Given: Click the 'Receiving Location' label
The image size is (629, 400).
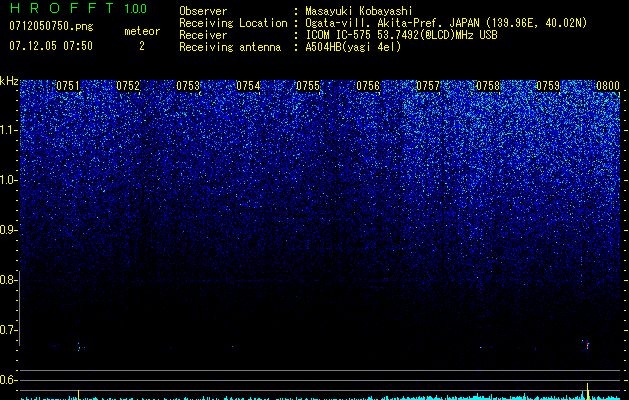Looking at the screenshot, I should 233,23.
